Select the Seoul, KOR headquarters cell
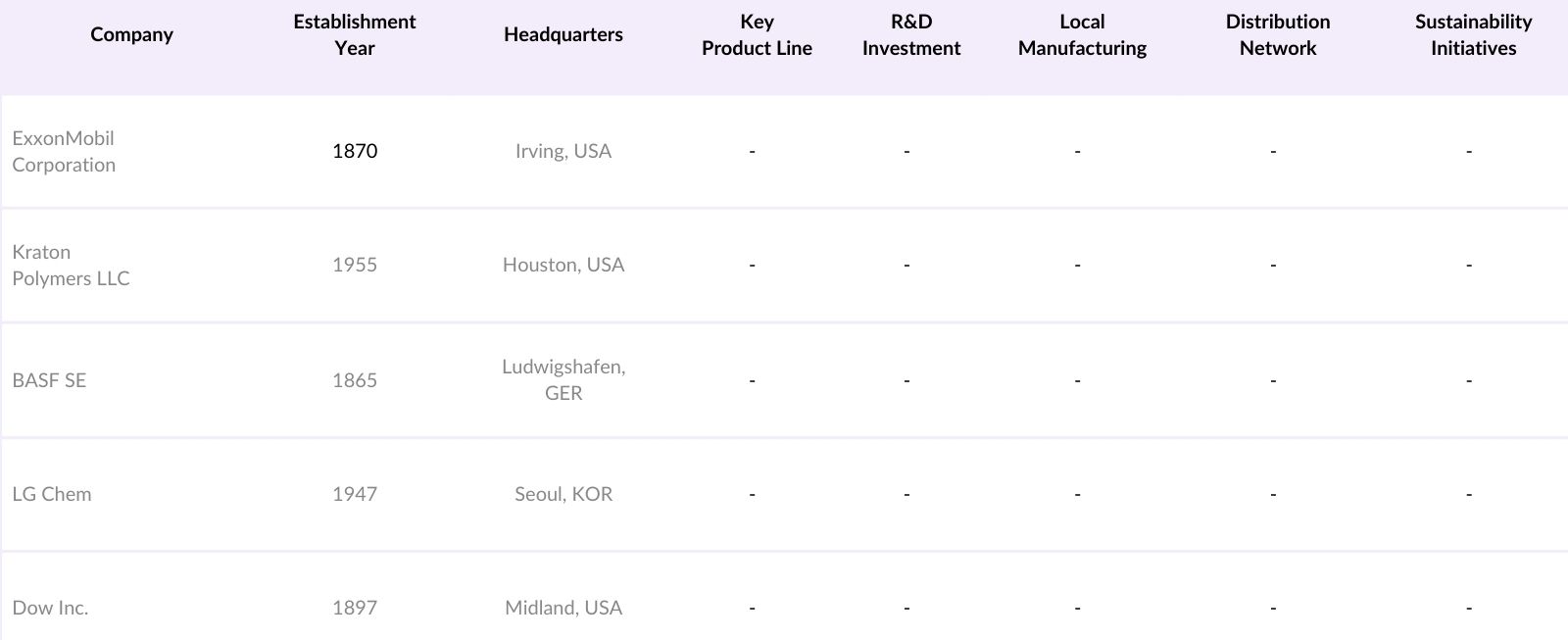This screenshot has width=1568, height=640. point(563,494)
